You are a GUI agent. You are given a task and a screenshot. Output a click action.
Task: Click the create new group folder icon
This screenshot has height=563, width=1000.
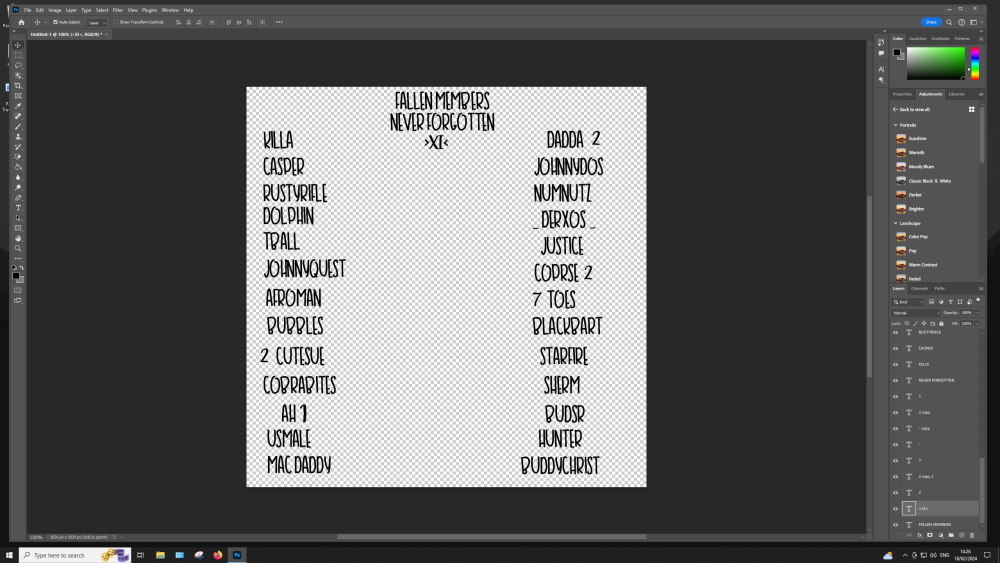(x=951, y=536)
